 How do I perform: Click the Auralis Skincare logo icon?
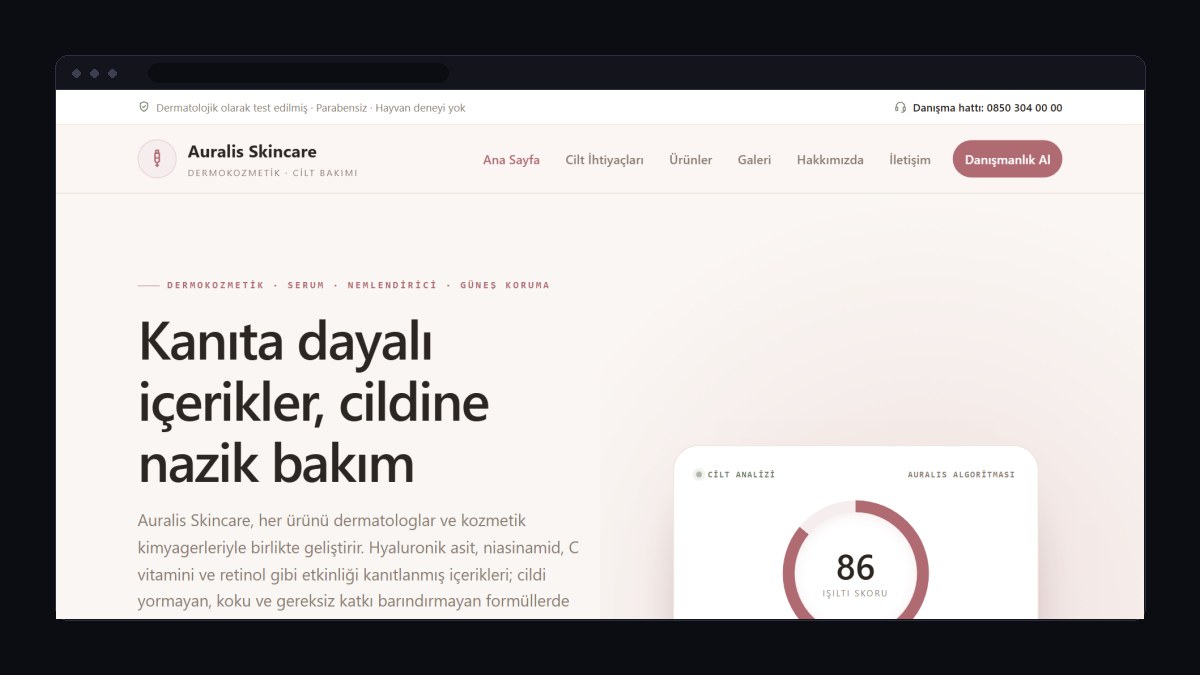pyautogui.click(x=157, y=159)
